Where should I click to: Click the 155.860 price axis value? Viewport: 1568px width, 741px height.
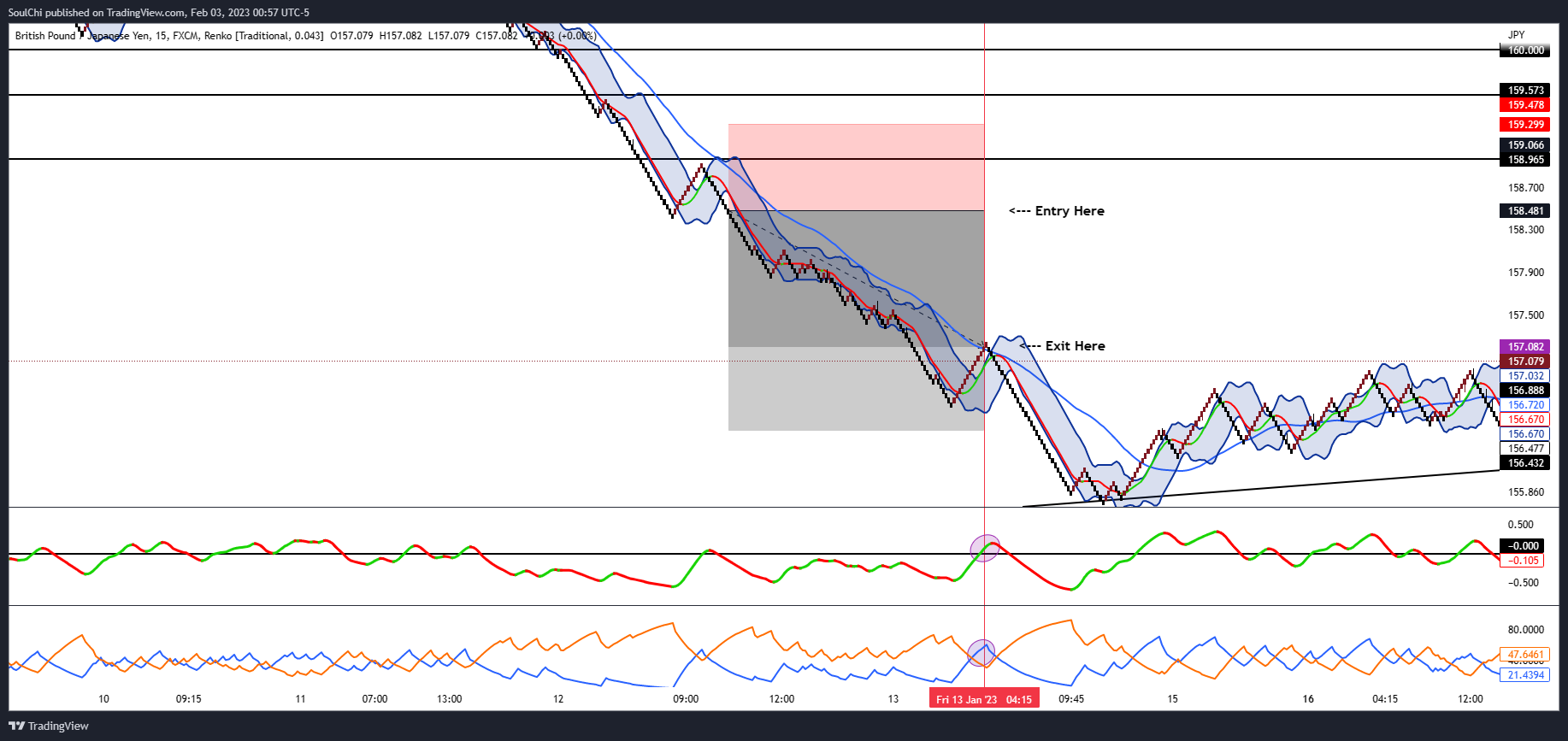pos(1526,492)
